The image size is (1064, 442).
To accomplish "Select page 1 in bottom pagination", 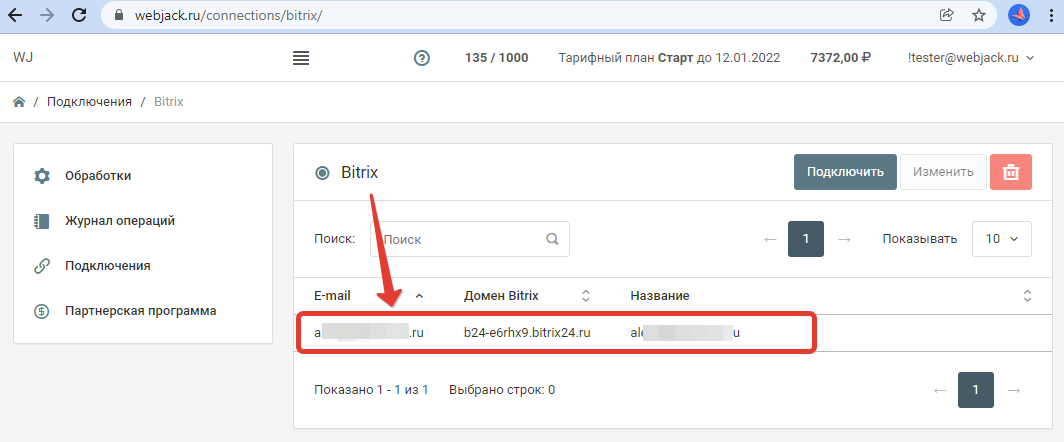I will 976,390.
